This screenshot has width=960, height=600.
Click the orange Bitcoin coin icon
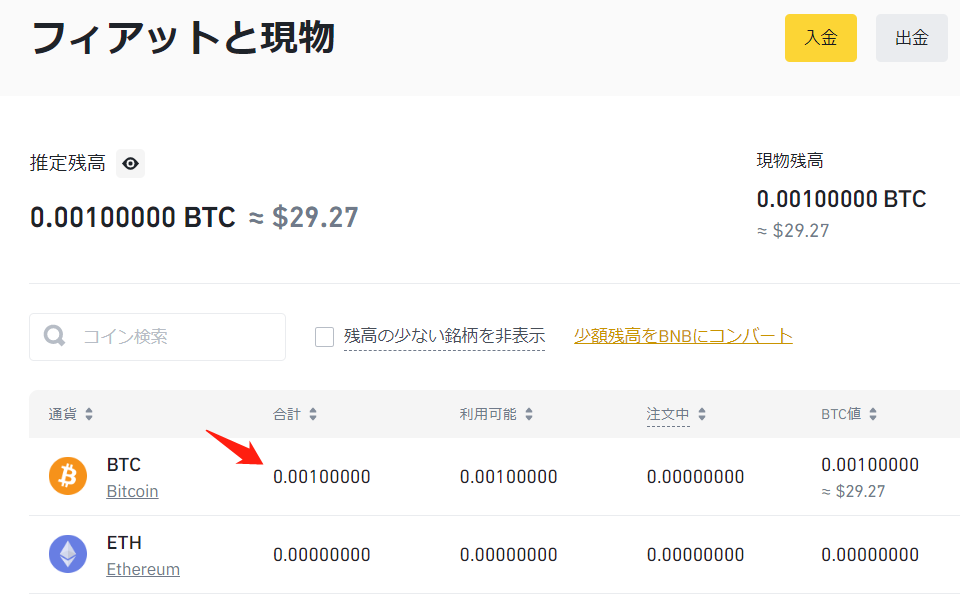point(68,476)
